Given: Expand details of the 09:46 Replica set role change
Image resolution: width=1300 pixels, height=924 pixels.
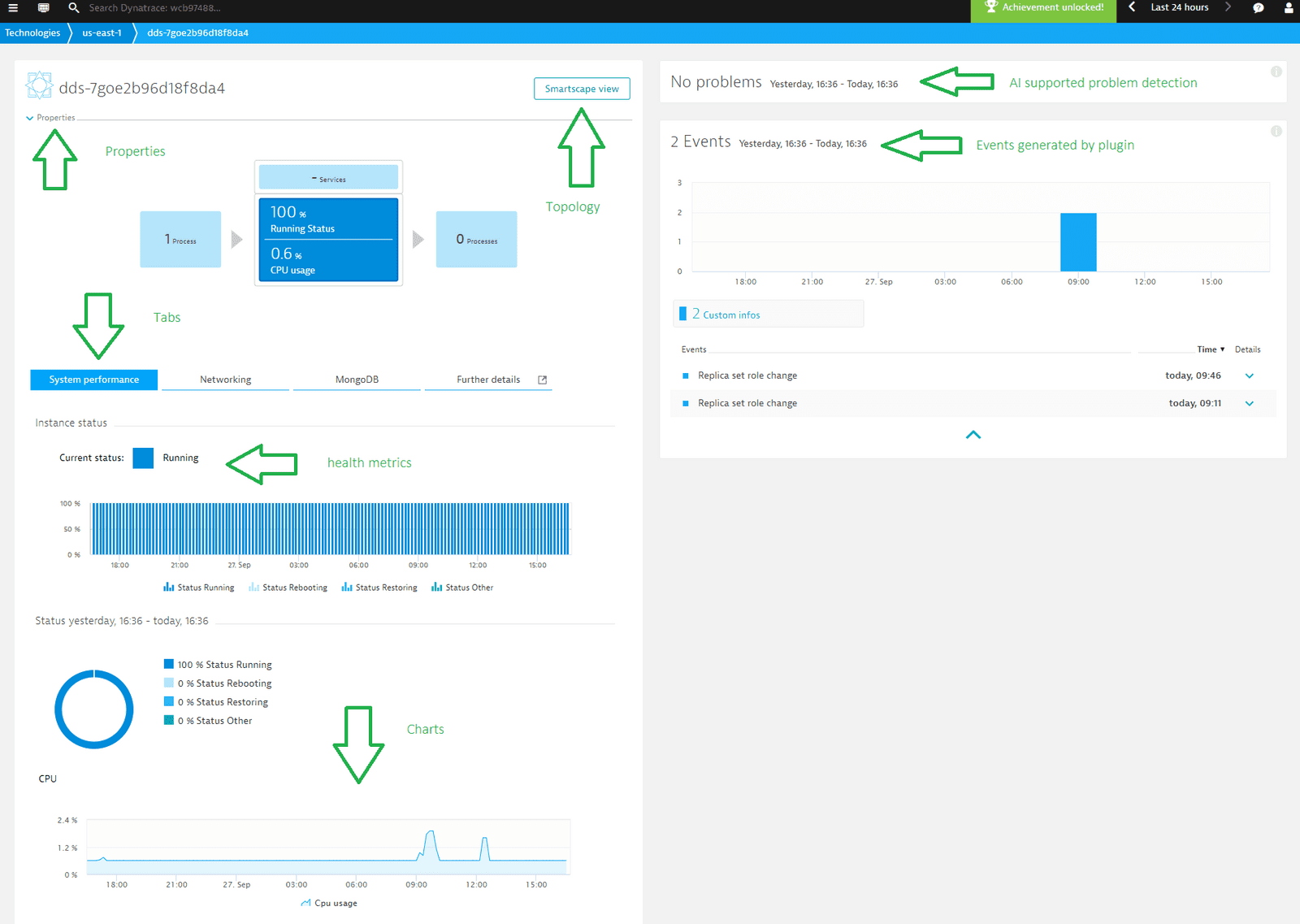Looking at the screenshot, I should [1249, 375].
